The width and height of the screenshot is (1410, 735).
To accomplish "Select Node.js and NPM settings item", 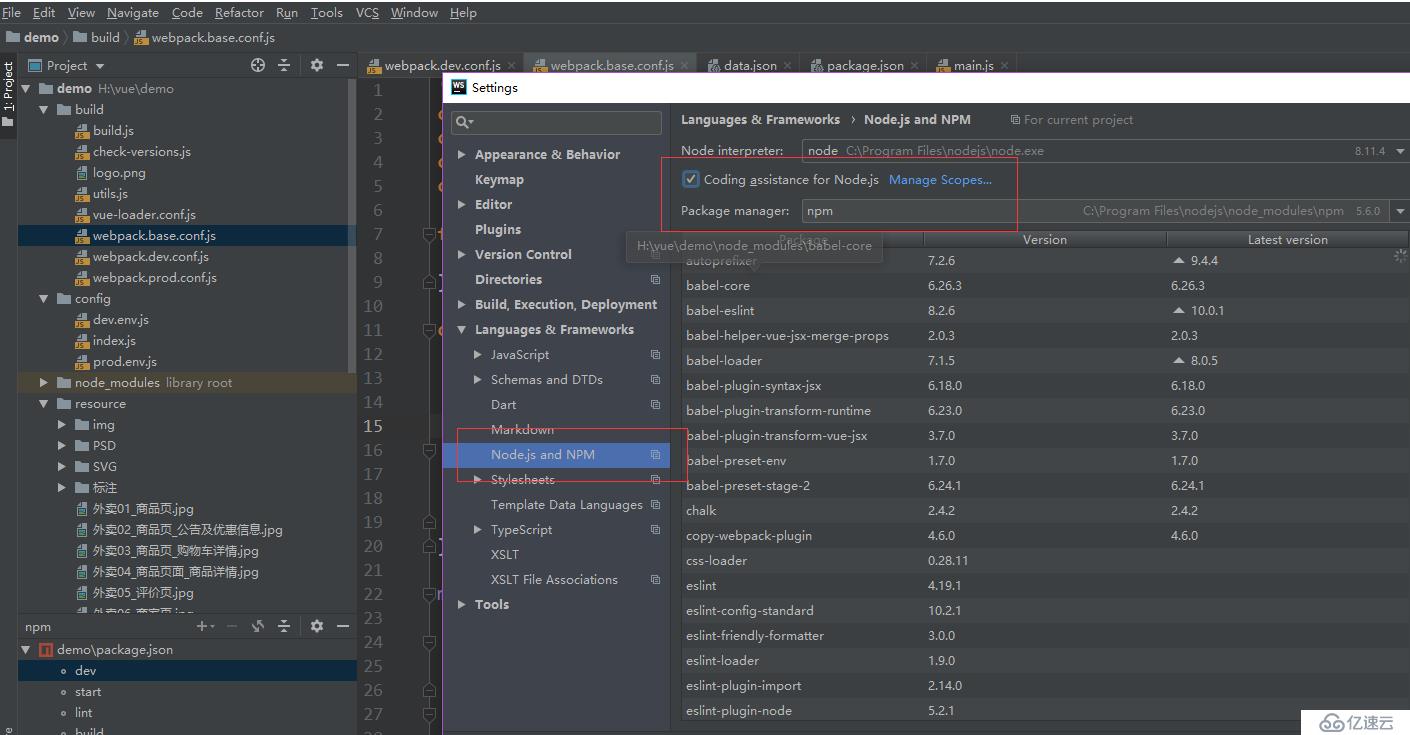I will coord(556,454).
